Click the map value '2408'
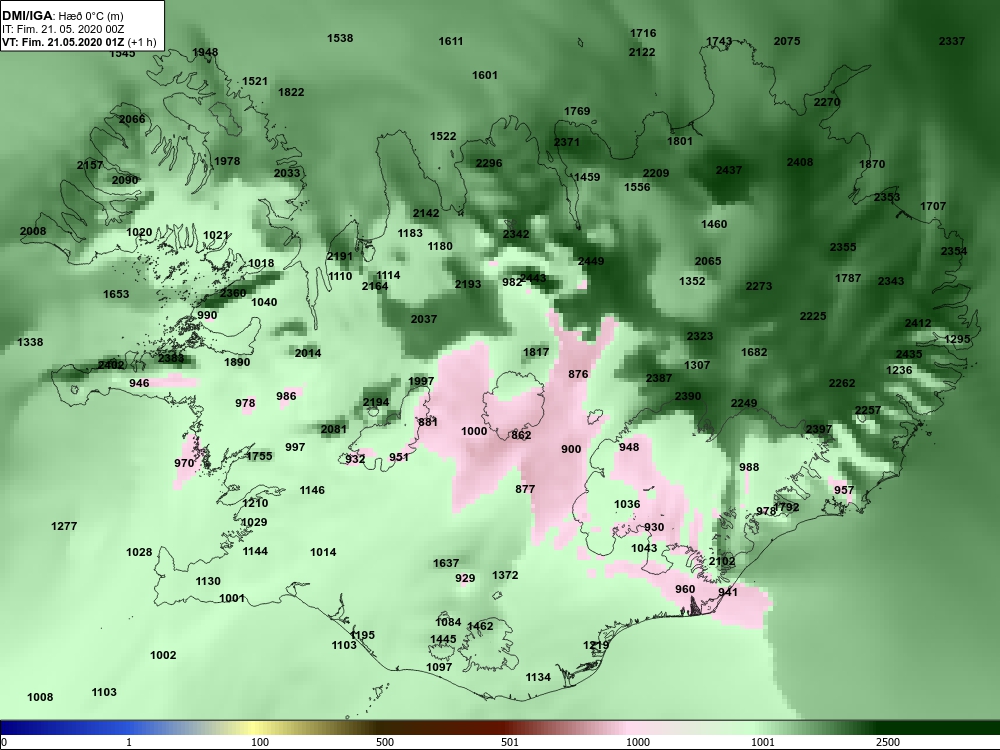This screenshot has width=1000, height=750. coord(800,163)
